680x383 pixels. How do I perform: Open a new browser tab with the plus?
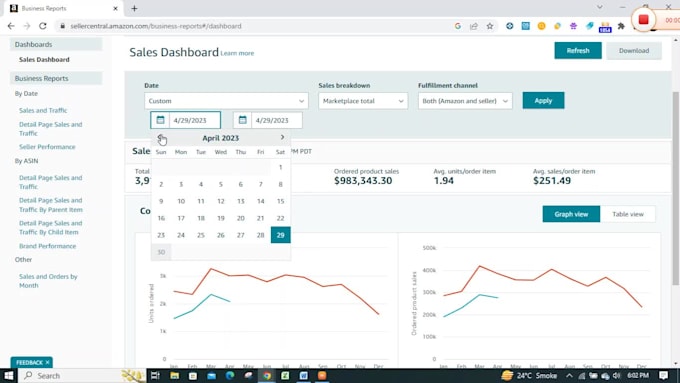tap(134, 8)
